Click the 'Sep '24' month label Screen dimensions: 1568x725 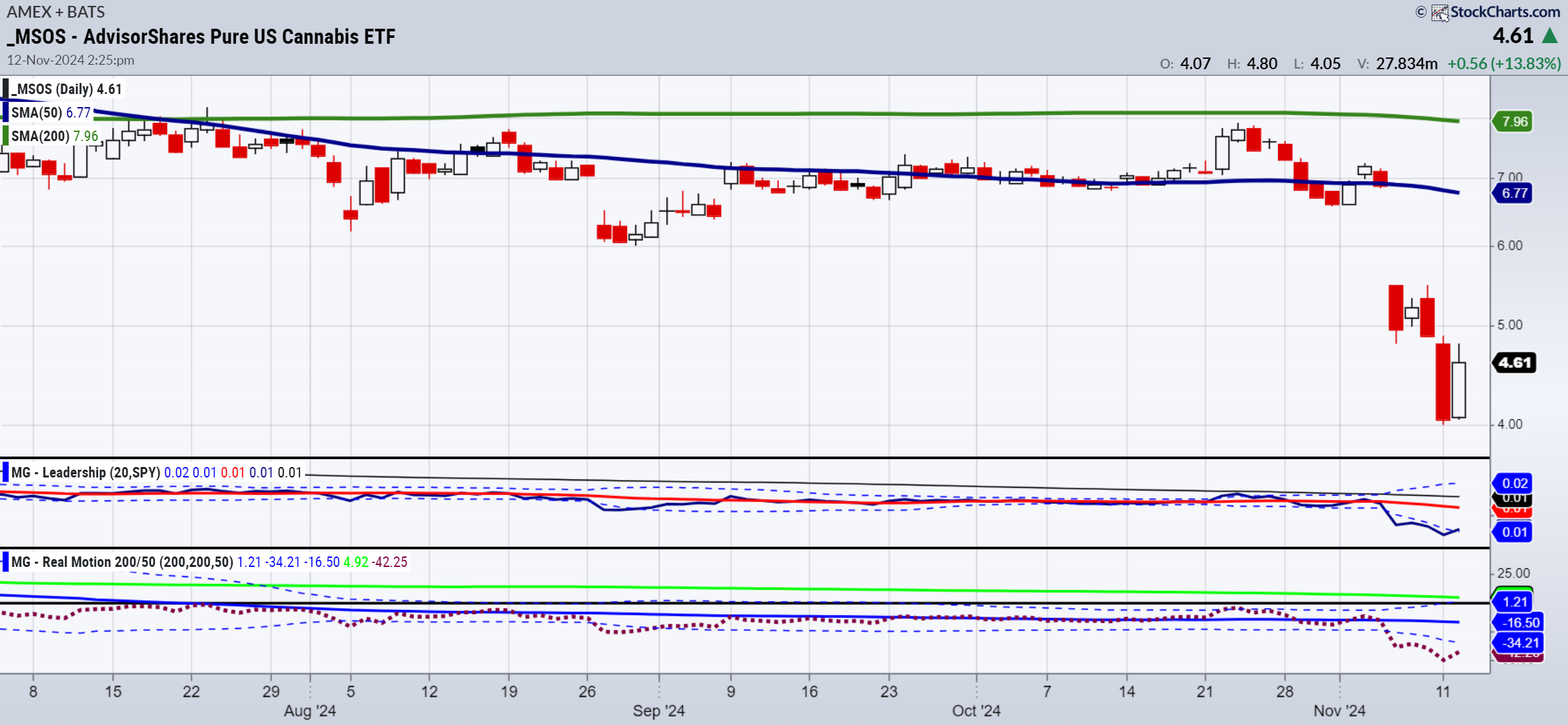tap(659, 711)
